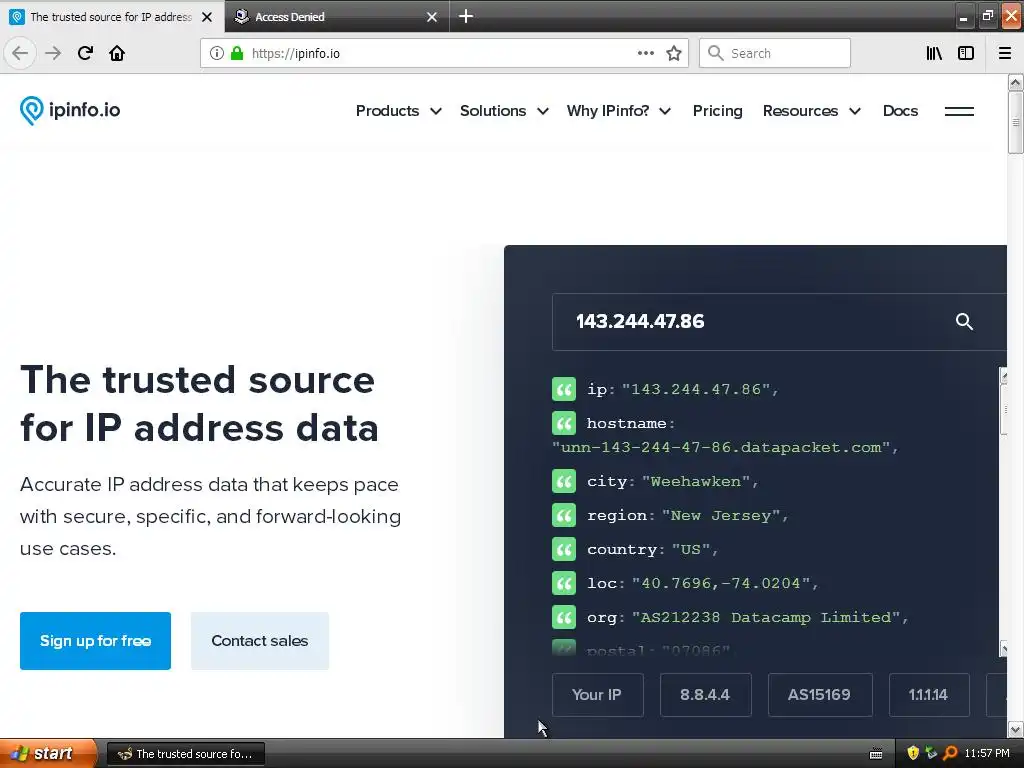Click quote icon beside city field
The height and width of the screenshot is (768, 1024).
coord(564,481)
